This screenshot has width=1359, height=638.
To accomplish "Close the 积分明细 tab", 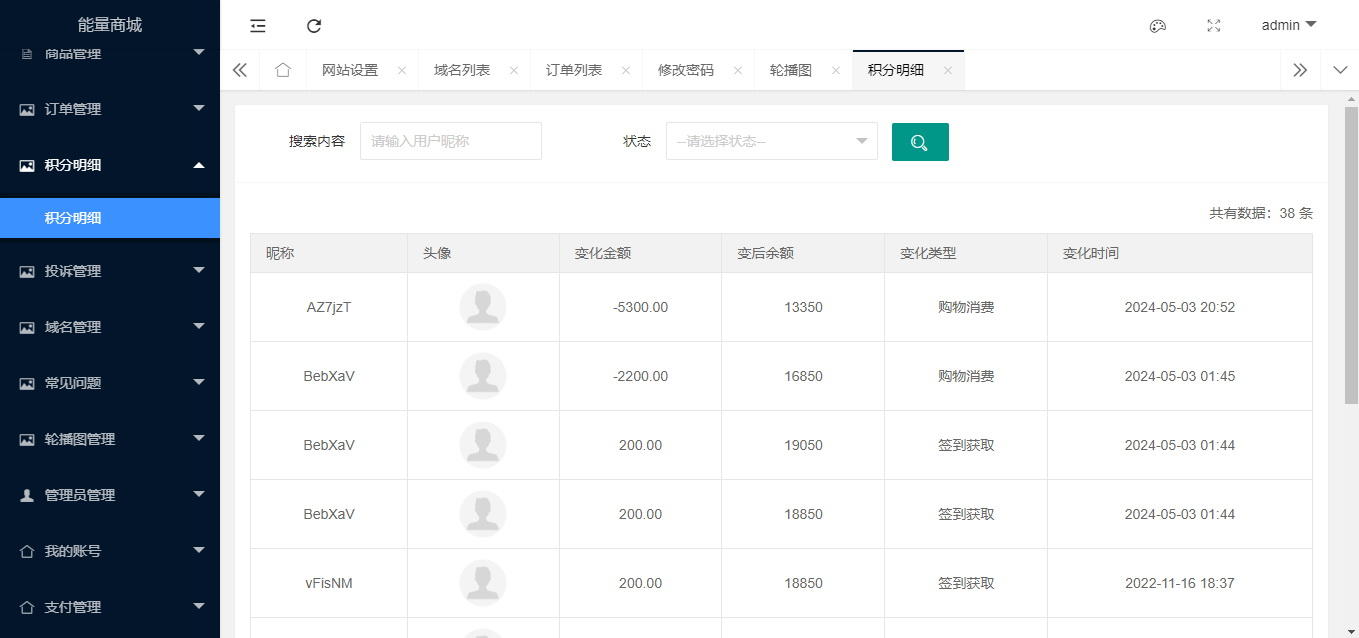I will (948, 70).
